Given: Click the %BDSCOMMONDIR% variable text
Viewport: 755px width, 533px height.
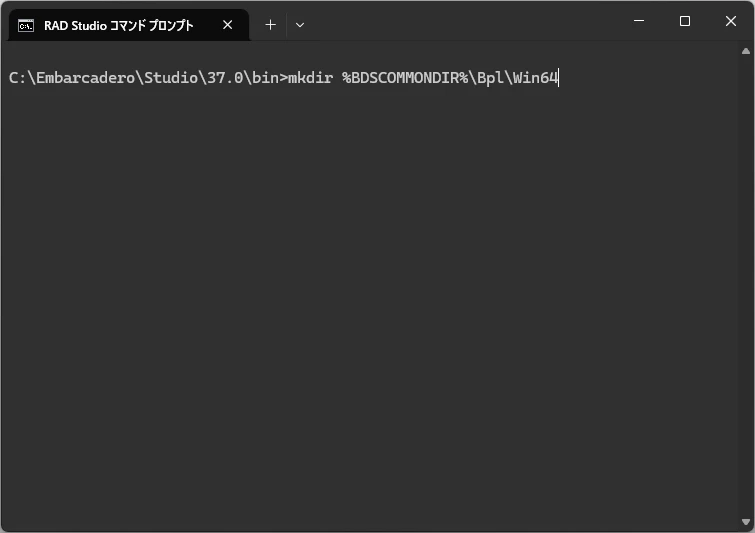Looking at the screenshot, I should 405,78.
